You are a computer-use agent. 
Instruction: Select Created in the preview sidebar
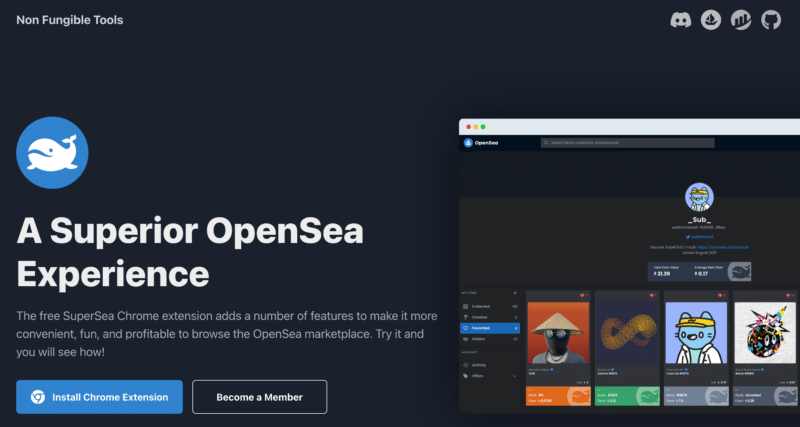pos(490,317)
